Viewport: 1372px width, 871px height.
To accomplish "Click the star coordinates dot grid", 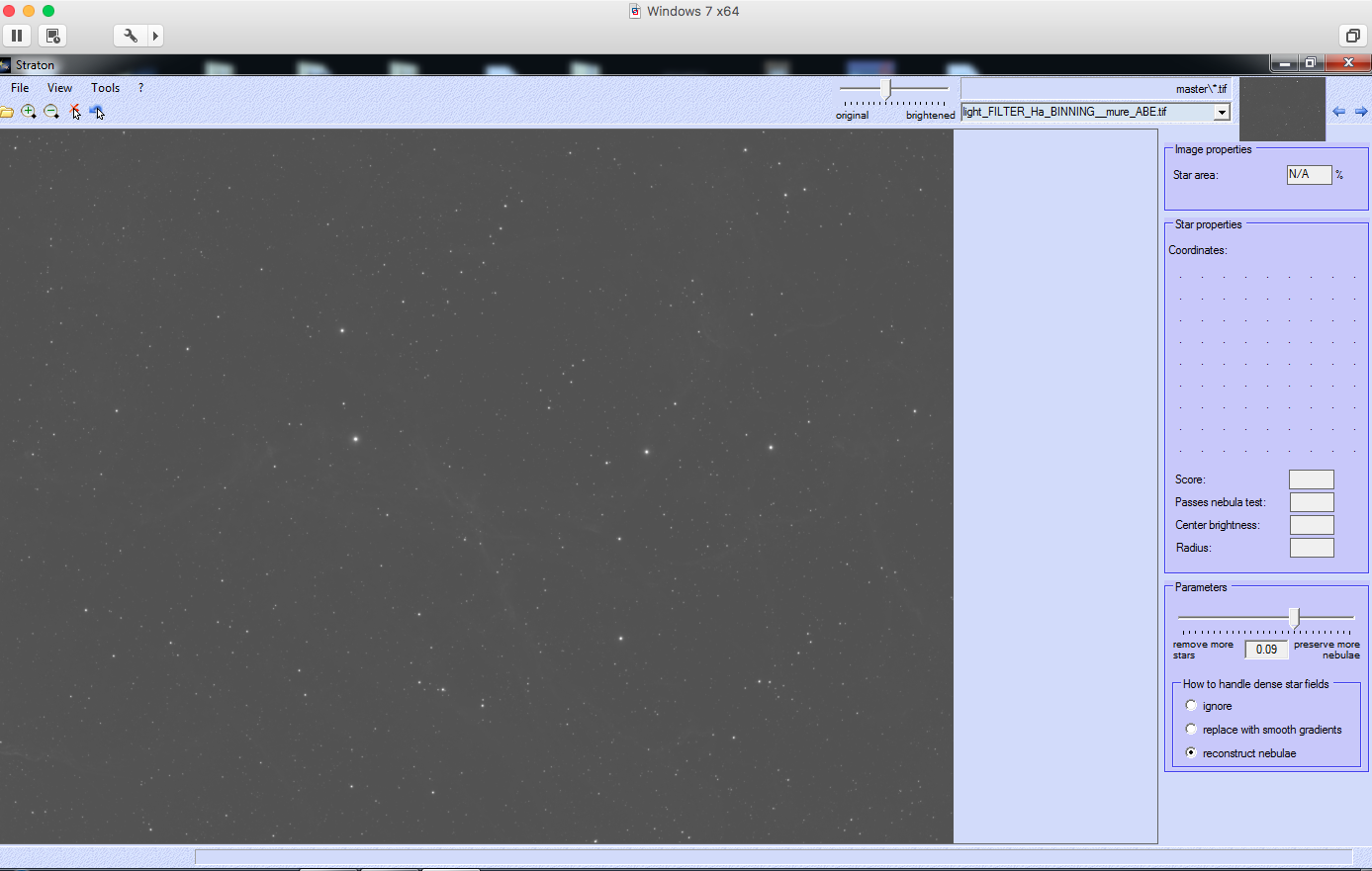I will 1267,363.
